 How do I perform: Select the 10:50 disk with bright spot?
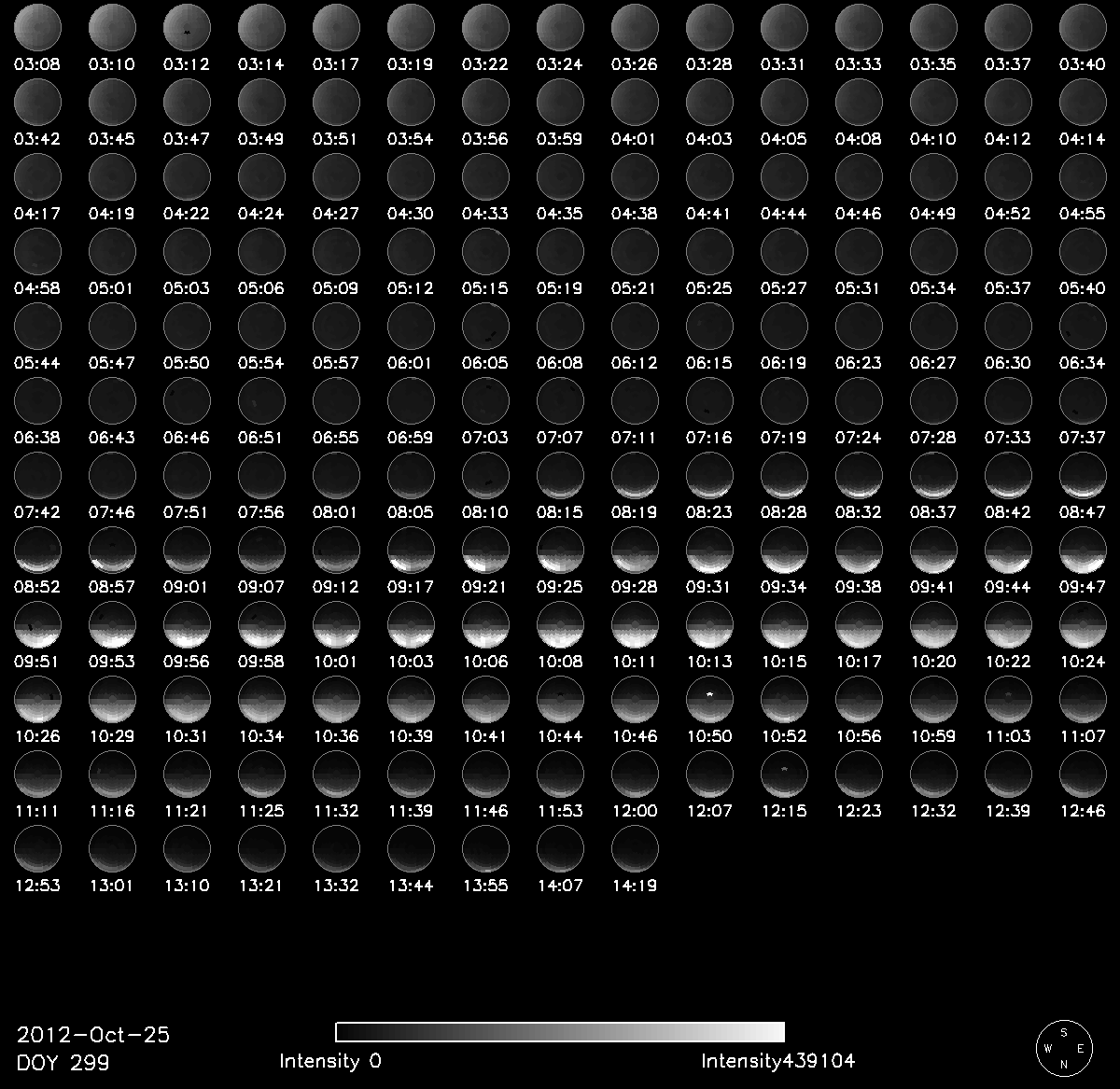[x=709, y=699]
